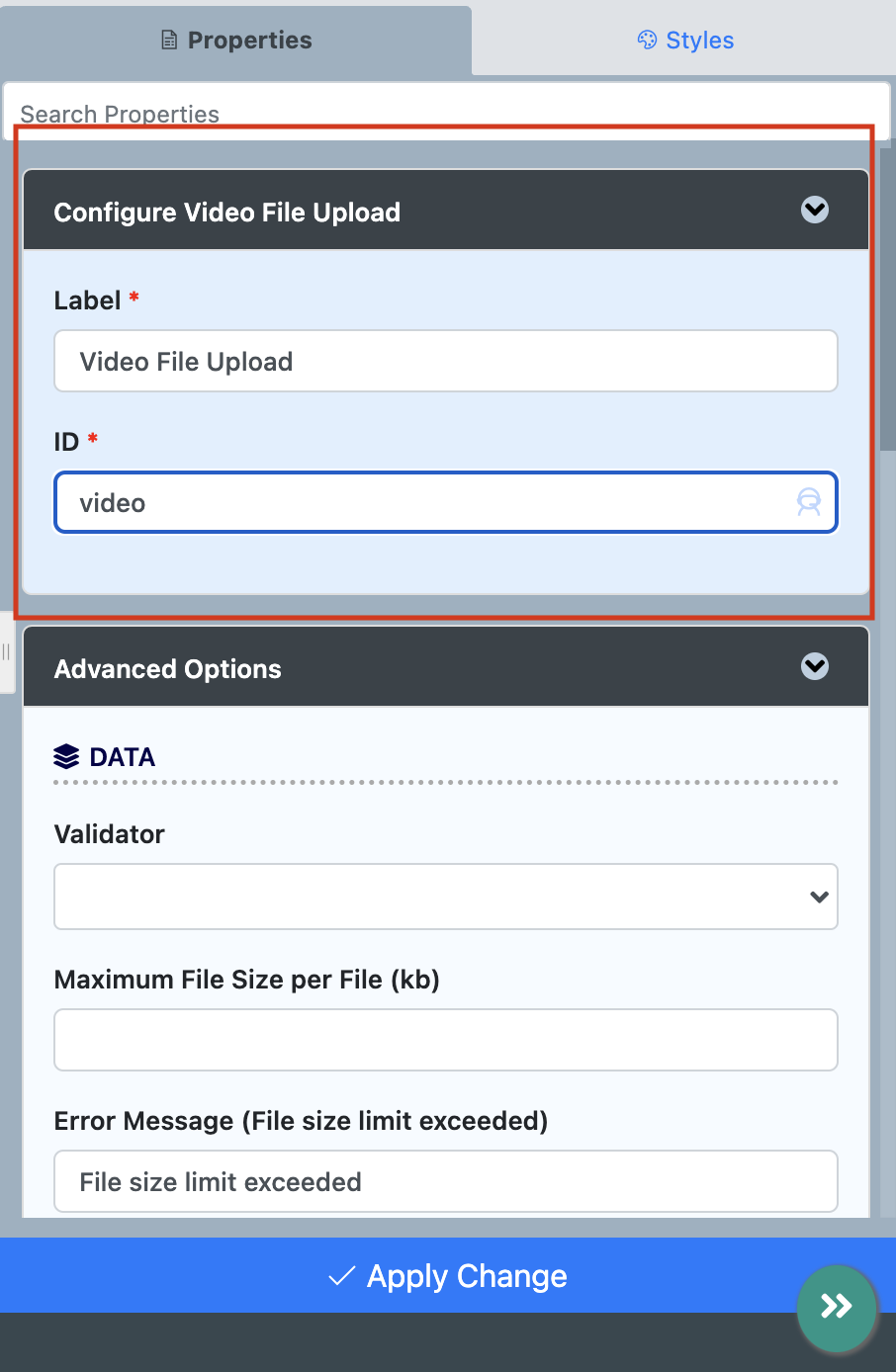Collapse Advanced Options using its chevron
Screen dimensions: 896x1372
(815, 666)
